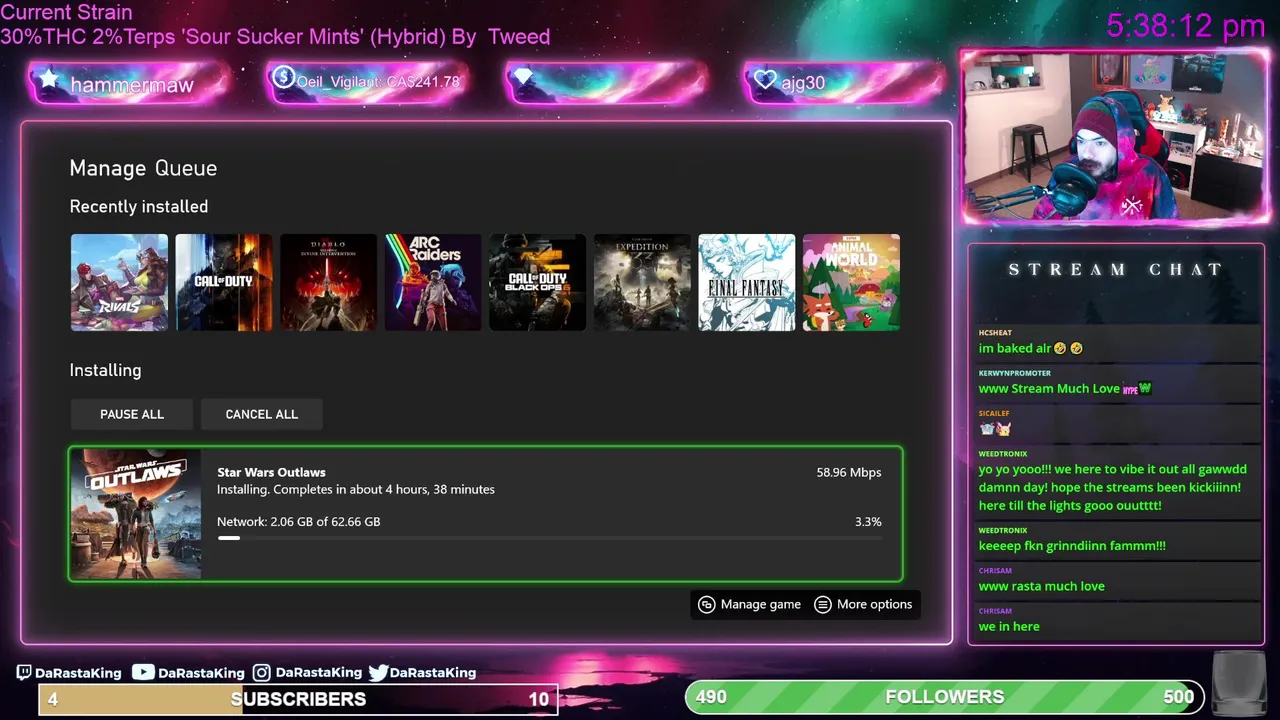Click the Installing section heading
Image resolution: width=1280 pixels, height=720 pixels.
[105, 370]
